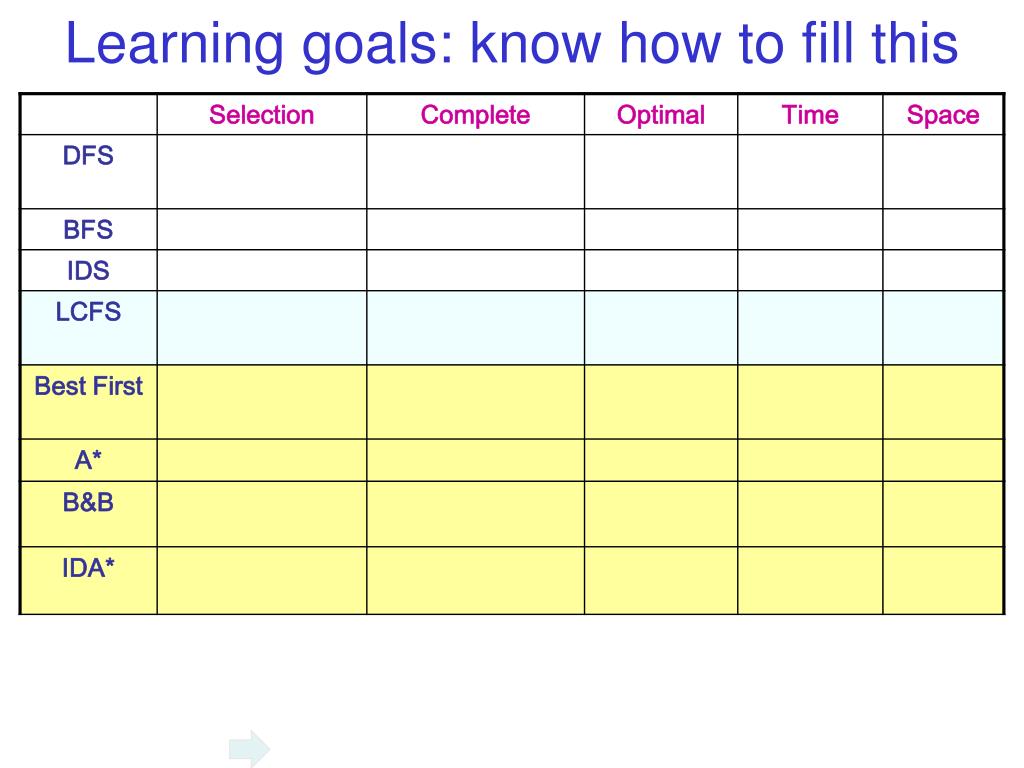
Task: Select the Time column header
Action: point(810,115)
